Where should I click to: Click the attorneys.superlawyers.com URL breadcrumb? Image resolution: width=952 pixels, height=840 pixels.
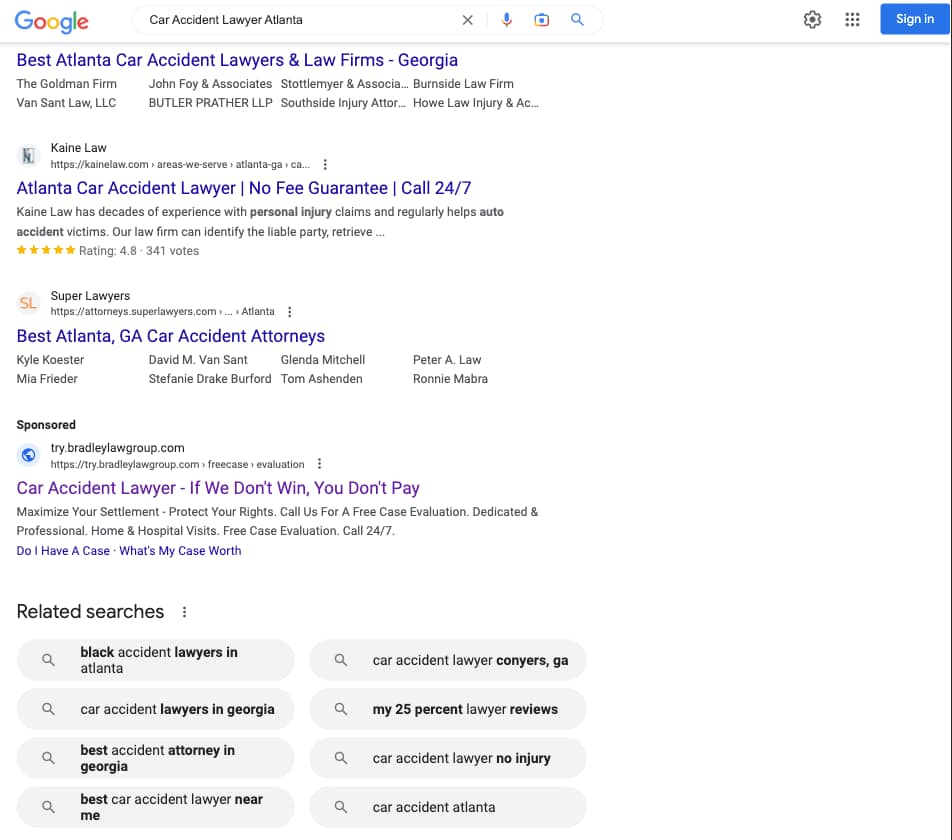[x=162, y=311]
